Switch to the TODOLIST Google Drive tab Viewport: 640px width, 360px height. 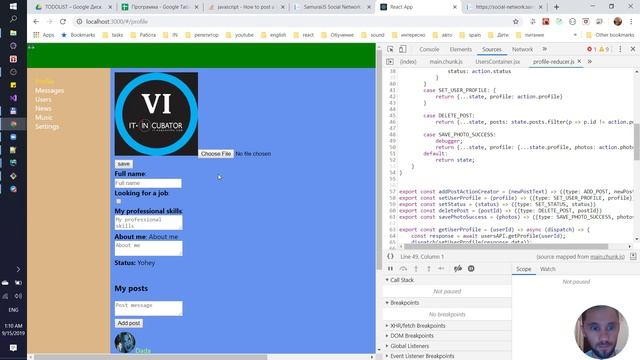74,7
